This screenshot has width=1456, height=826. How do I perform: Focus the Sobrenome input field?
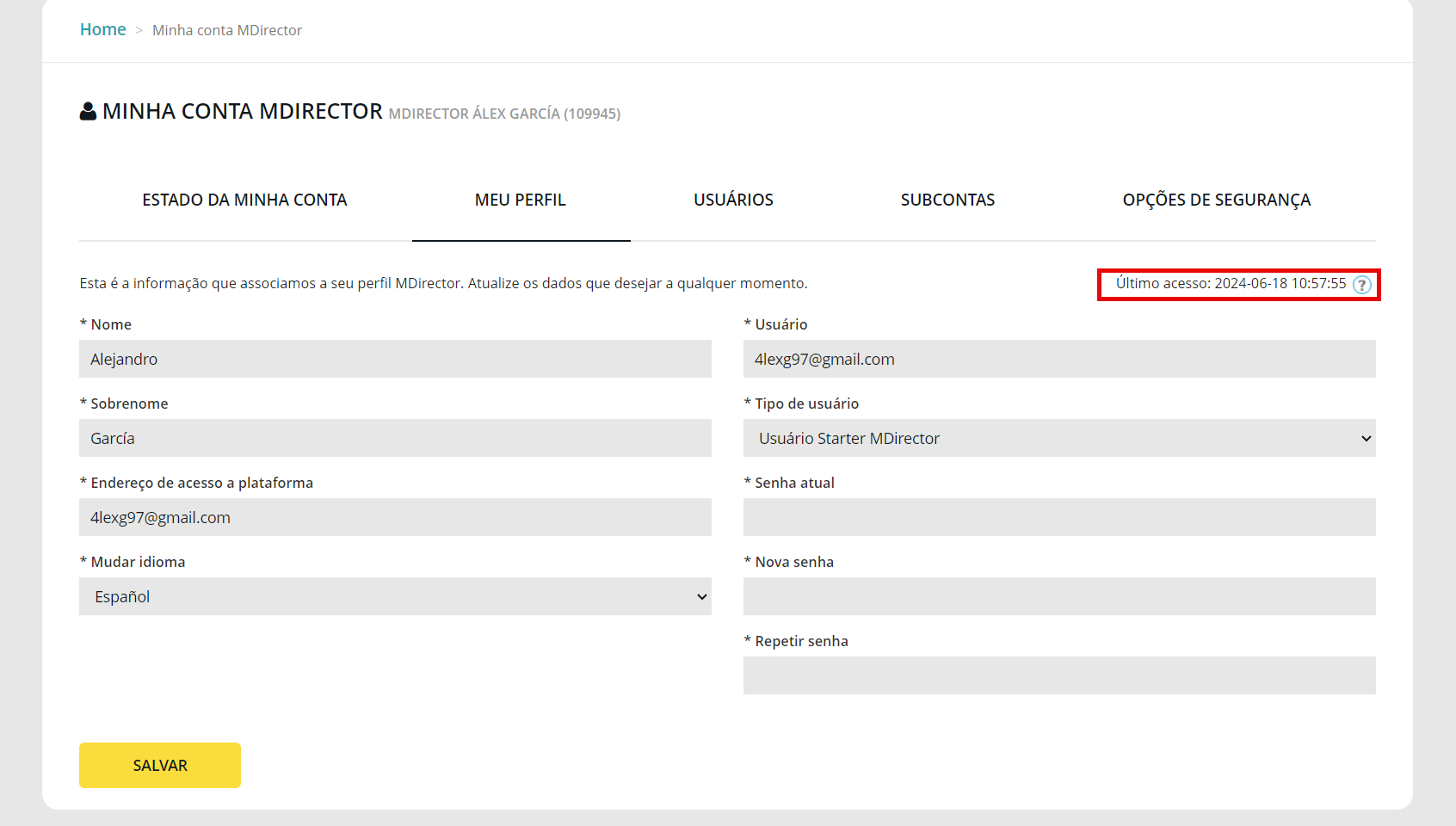[395, 438]
